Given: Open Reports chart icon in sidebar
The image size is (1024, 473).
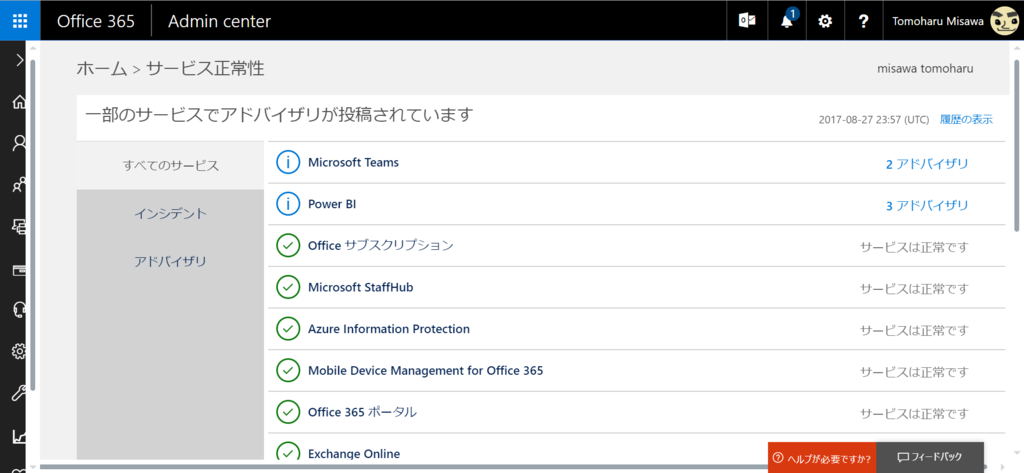Looking at the screenshot, I should (x=20, y=436).
